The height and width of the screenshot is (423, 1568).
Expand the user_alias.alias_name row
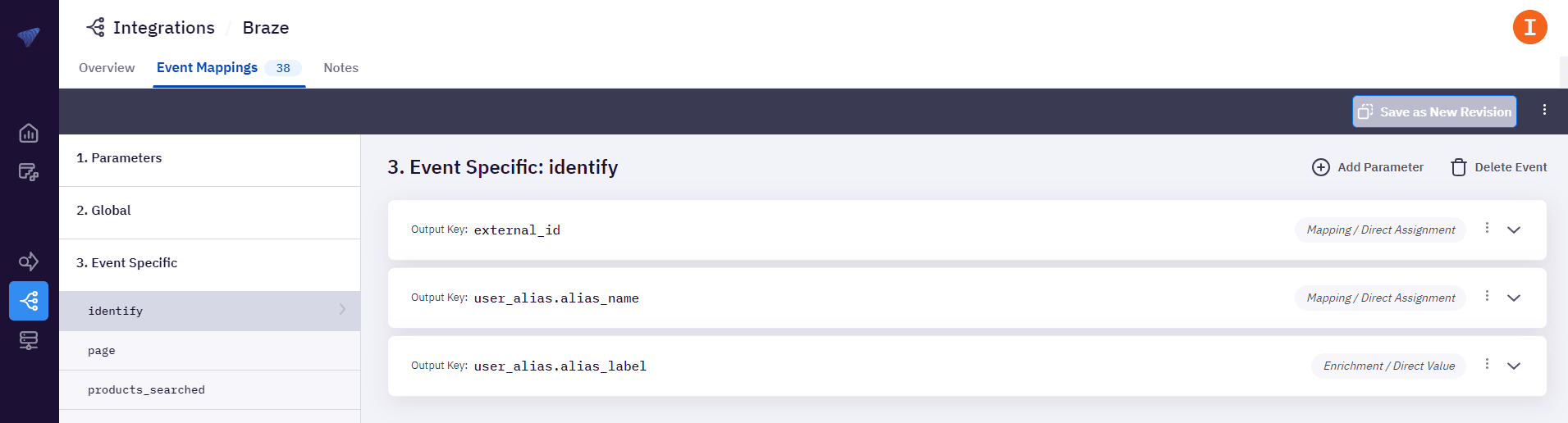[1514, 298]
